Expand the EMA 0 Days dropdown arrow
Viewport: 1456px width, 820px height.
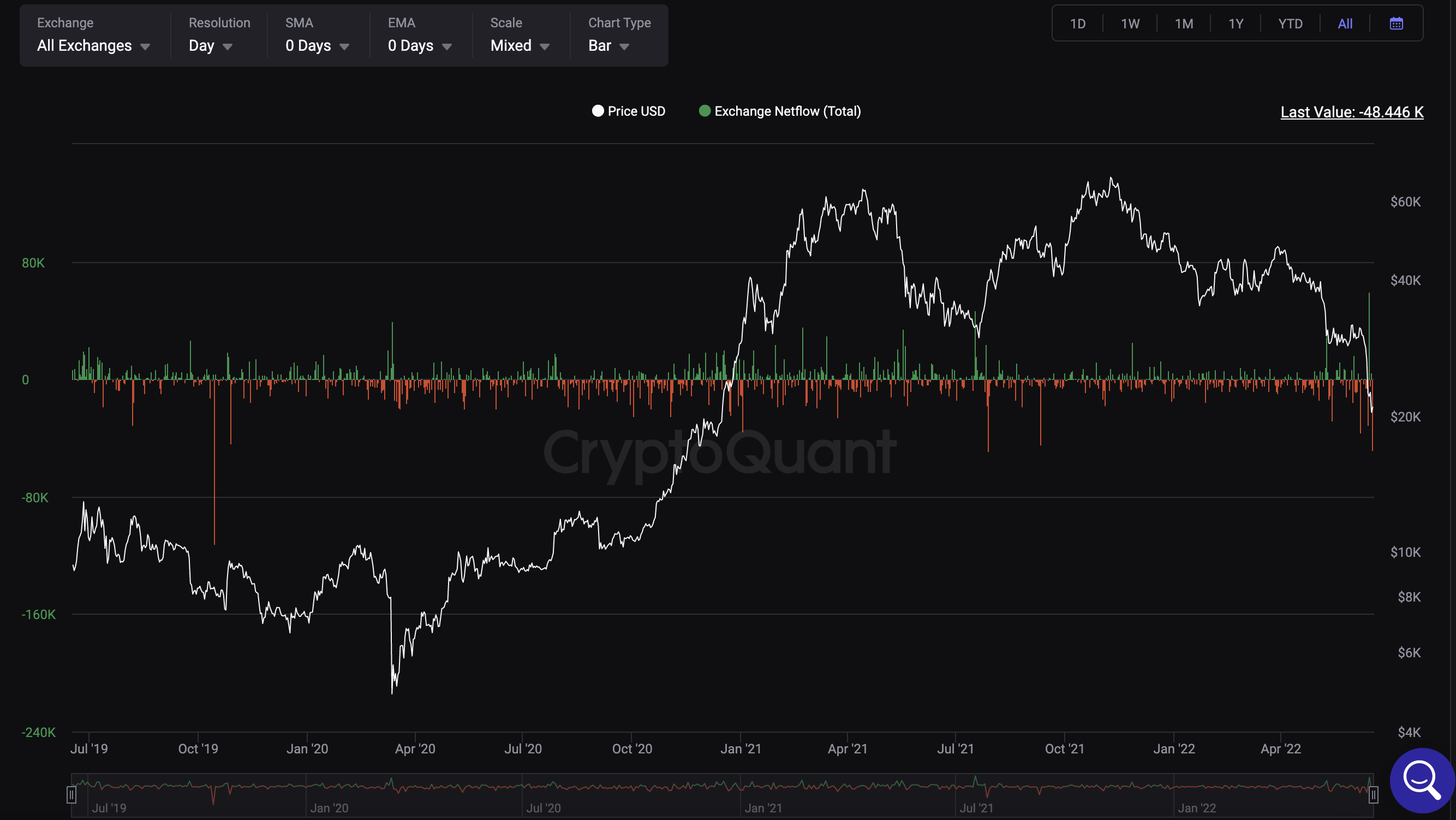[x=447, y=46]
